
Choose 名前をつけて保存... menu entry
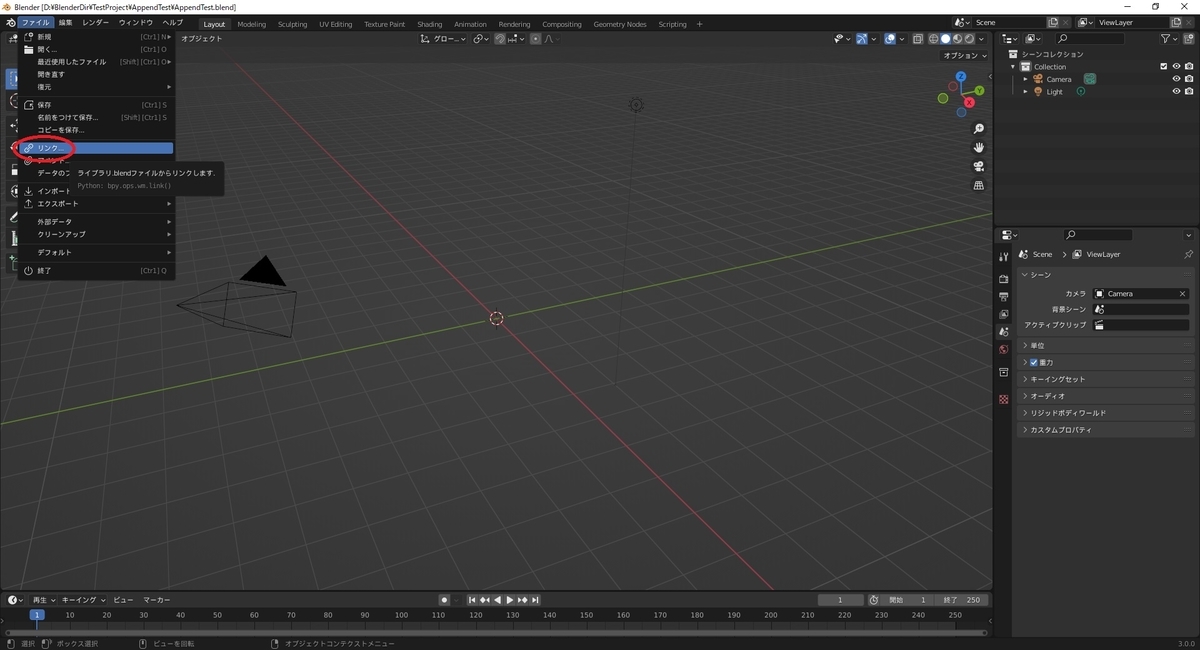click(96, 117)
